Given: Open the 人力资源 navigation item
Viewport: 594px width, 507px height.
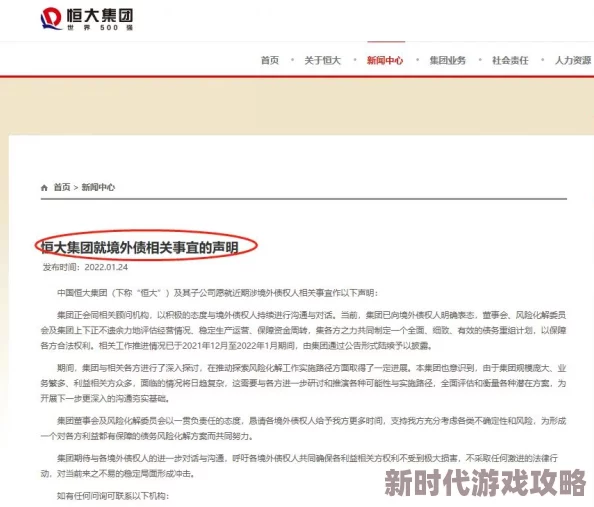Looking at the screenshot, I should click(573, 60).
